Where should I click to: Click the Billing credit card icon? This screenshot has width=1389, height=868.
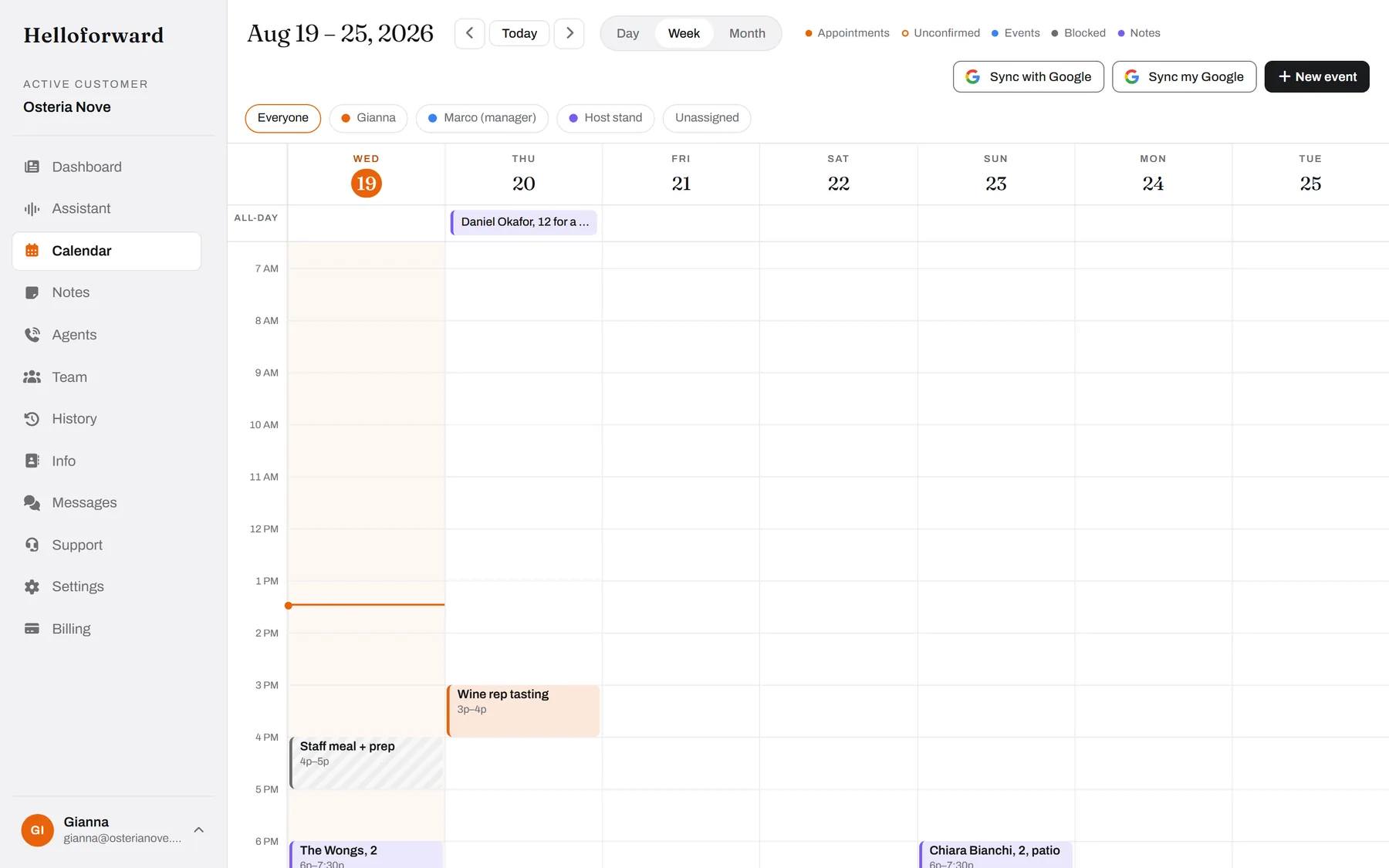(x=32, y=629)
